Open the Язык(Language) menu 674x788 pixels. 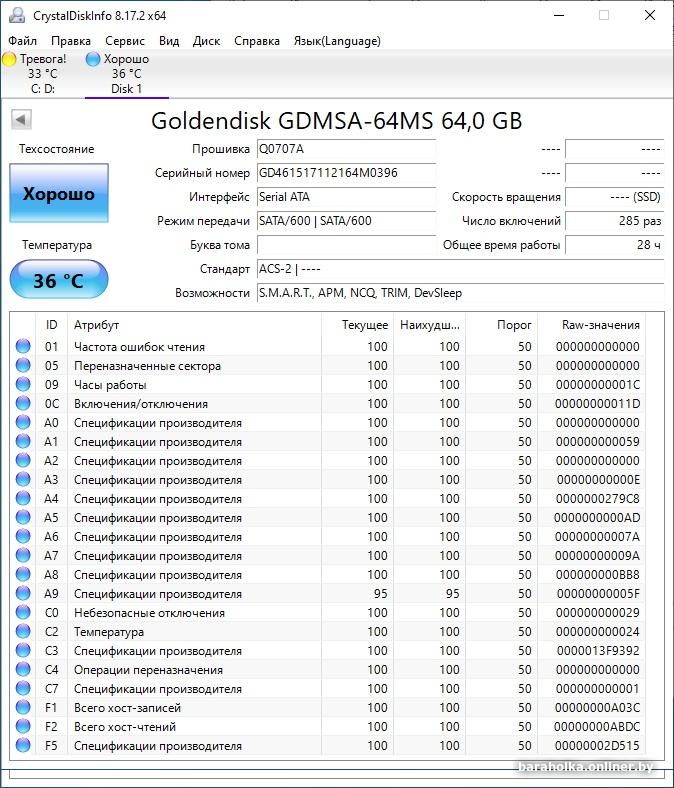(x=337, y=41)
